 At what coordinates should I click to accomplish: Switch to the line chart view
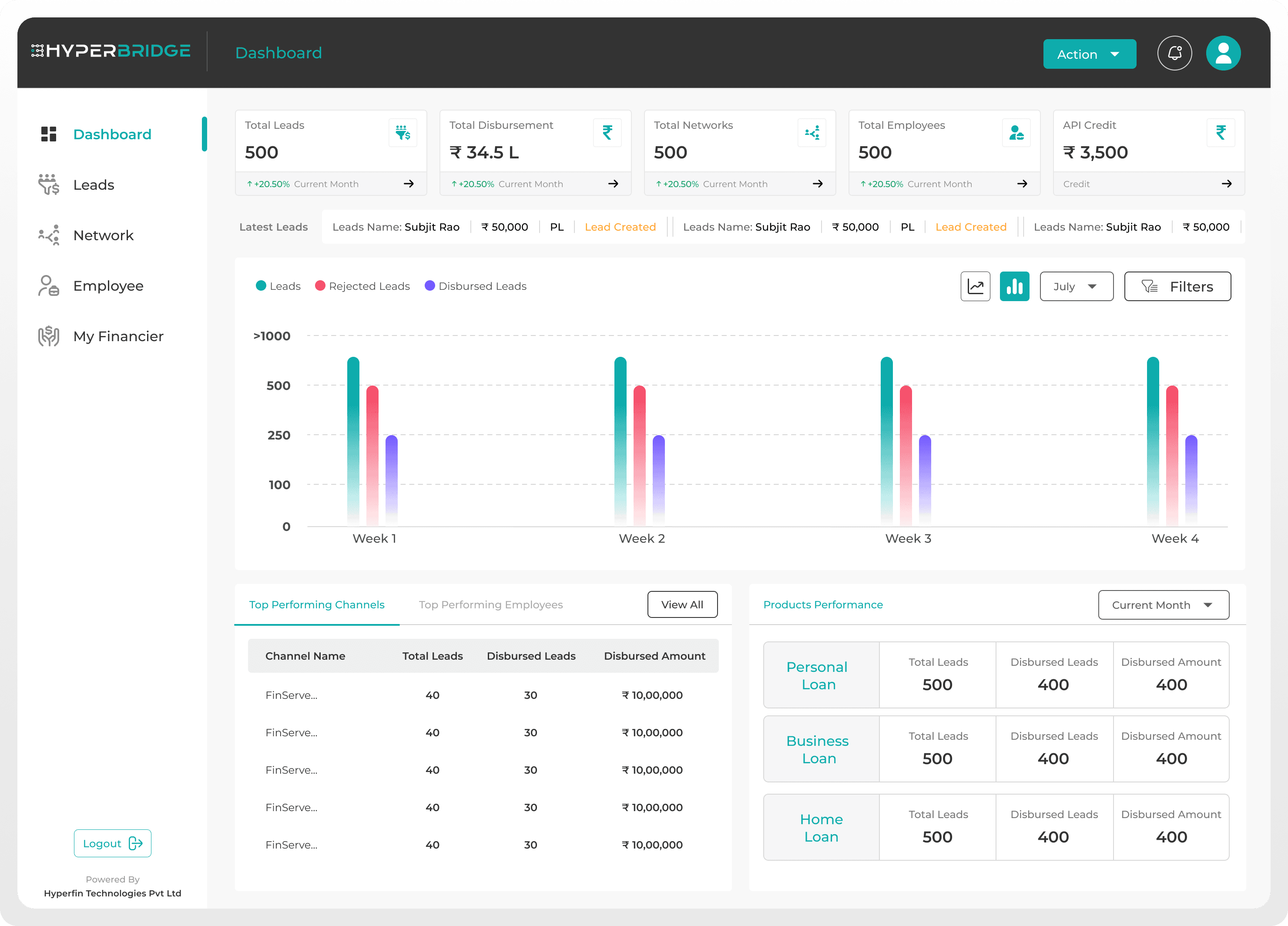click(975, 287)
